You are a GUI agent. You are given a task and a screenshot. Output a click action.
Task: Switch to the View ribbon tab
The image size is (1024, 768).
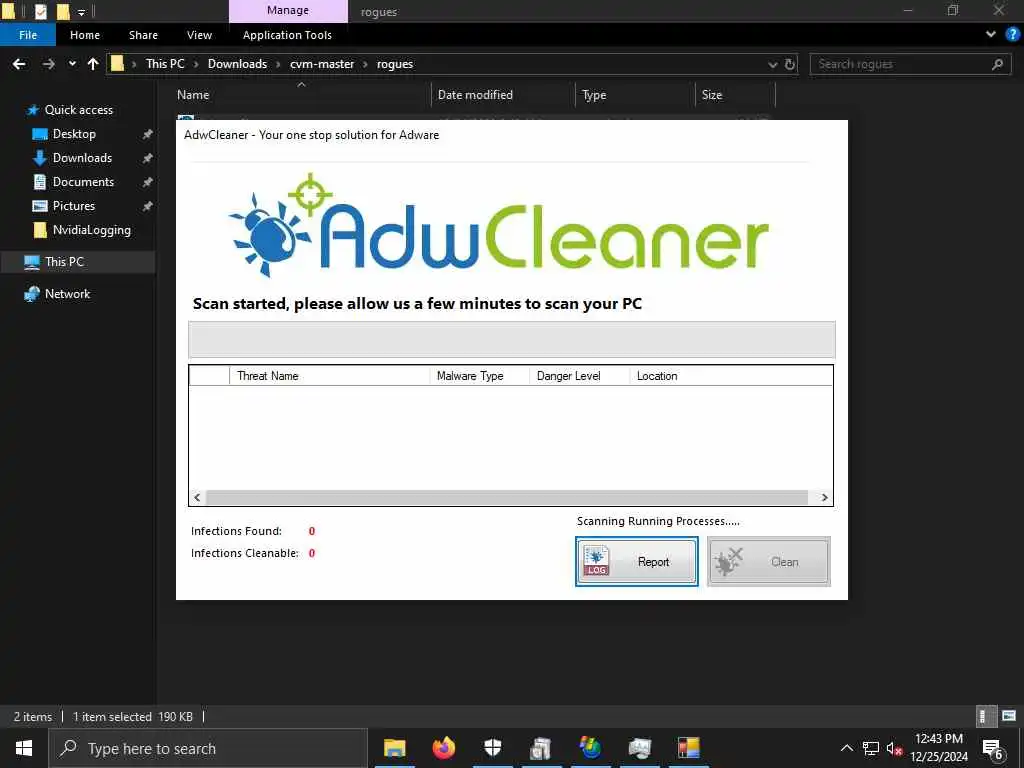(x=199, y=35)
